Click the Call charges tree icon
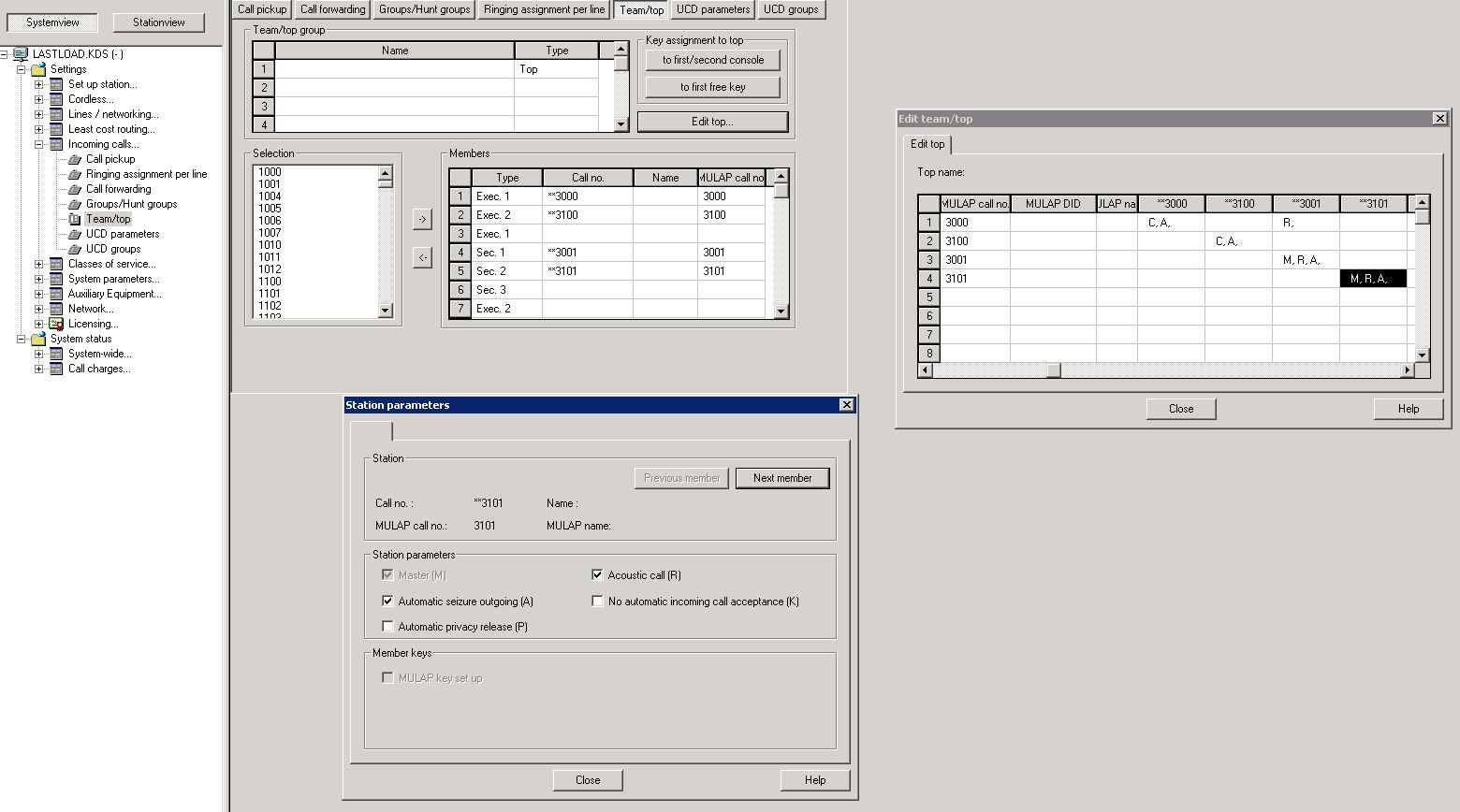The height and width of the screenshot is (812, 1460). [x=56, y=369]
